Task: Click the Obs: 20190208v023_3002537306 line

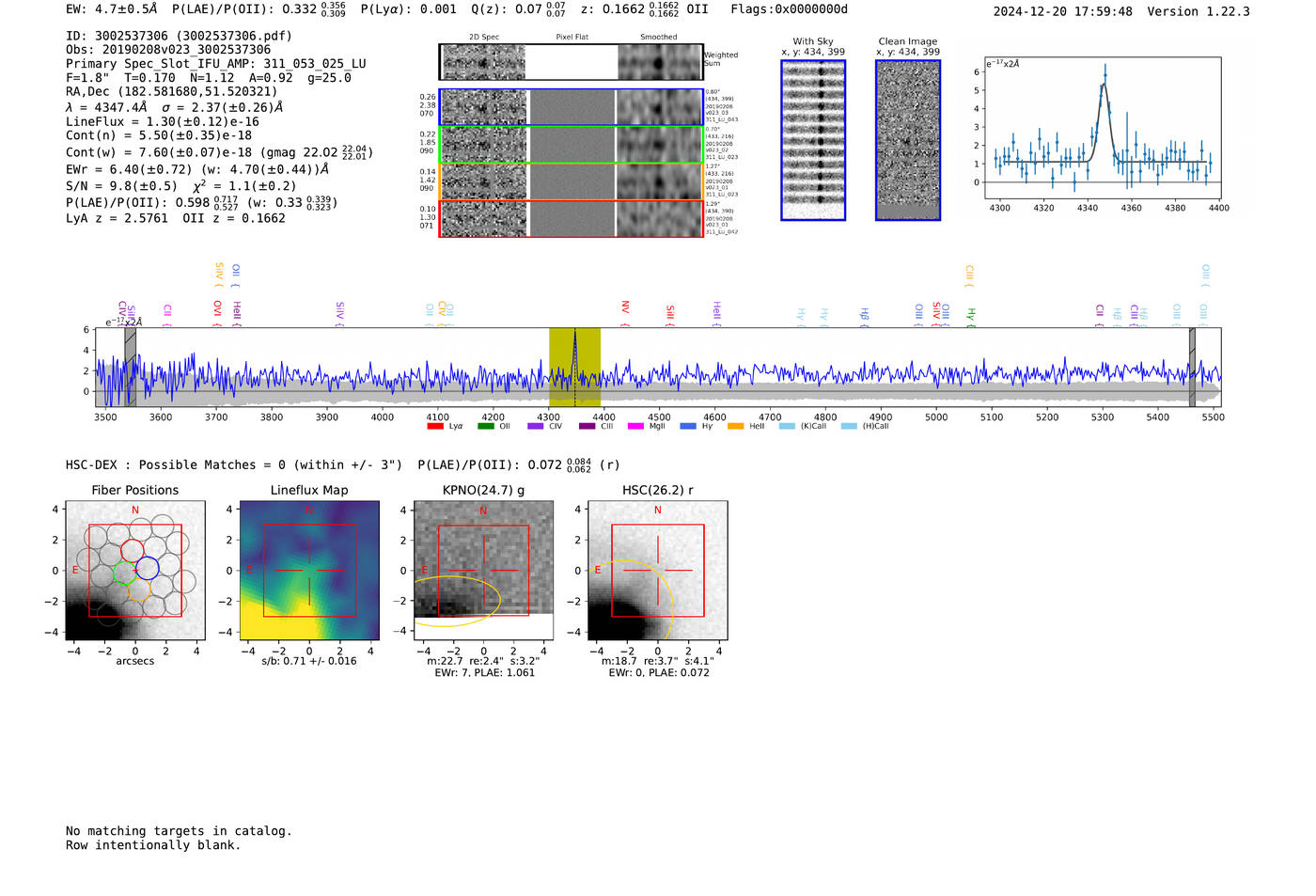Action: coord(168,50)
